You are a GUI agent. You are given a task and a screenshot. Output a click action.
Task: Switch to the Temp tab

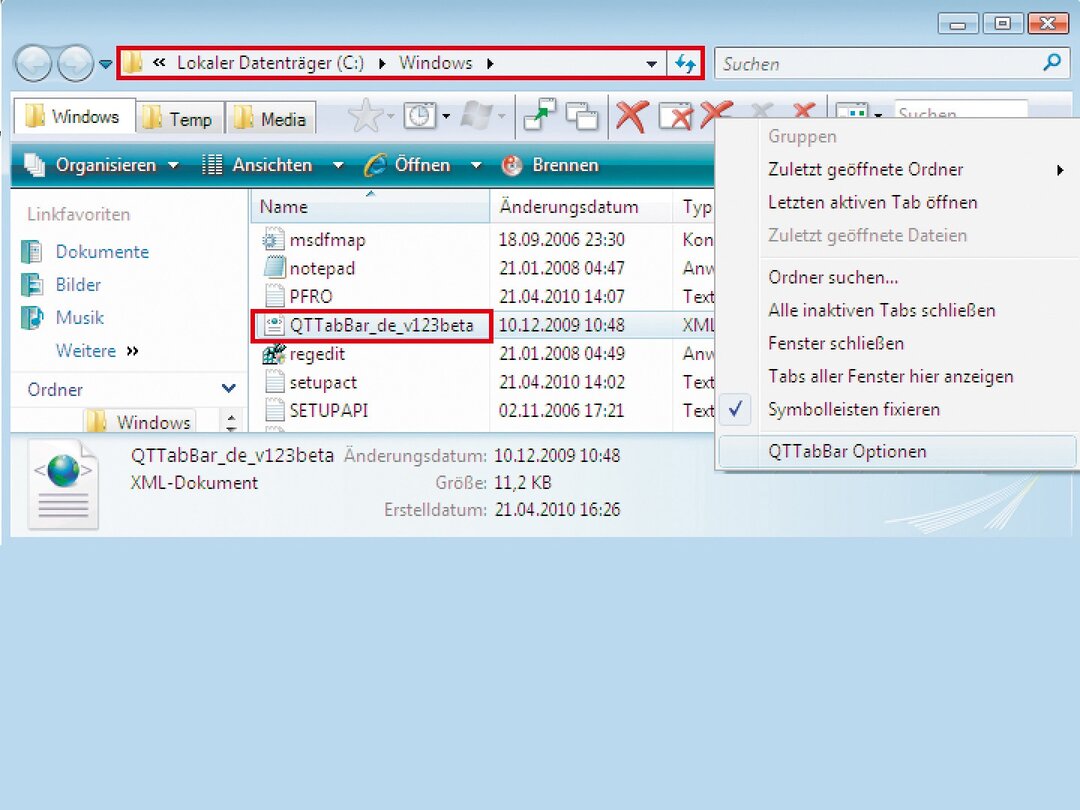tap(179, 119)
